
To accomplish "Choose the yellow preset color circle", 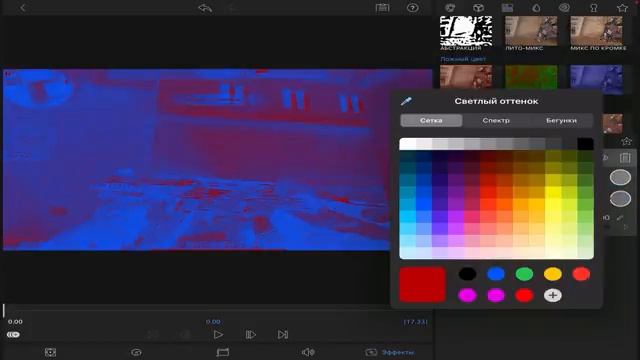I will [553, 274].
